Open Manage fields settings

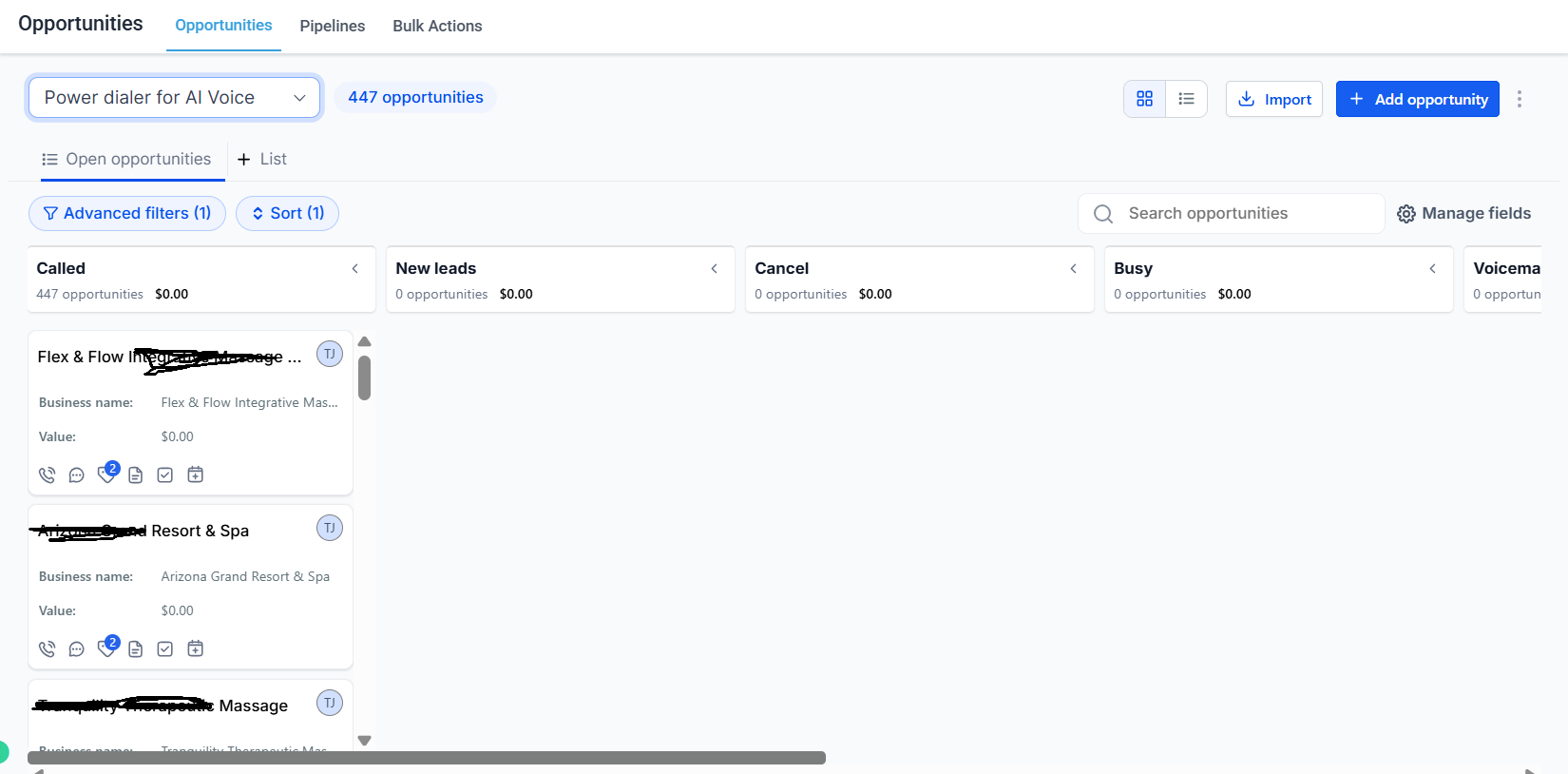tap(1464, 213)
